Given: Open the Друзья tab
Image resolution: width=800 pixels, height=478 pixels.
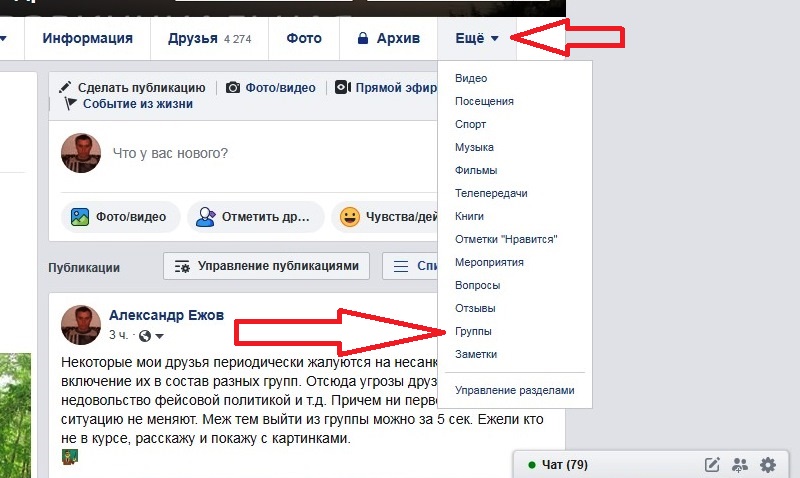Looking at the screenshot, I should (x=209, y=38).
